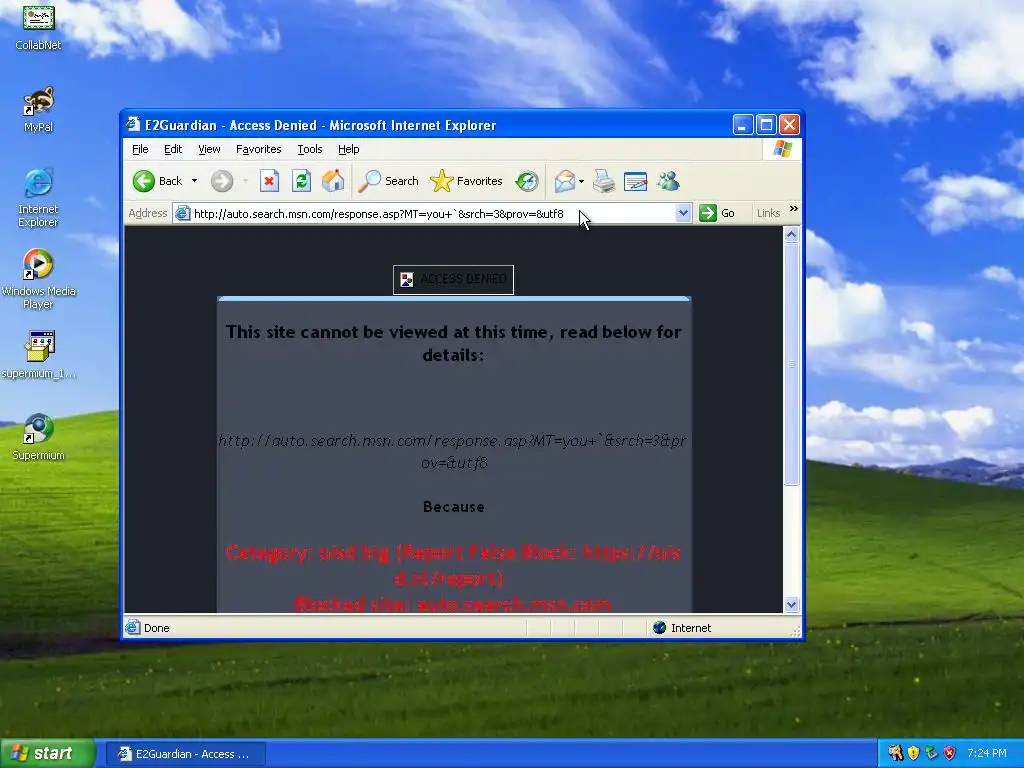The image size is (1024, 768).
Task: Expand the Mail button dropdown arrow
Action: [581, 181]
